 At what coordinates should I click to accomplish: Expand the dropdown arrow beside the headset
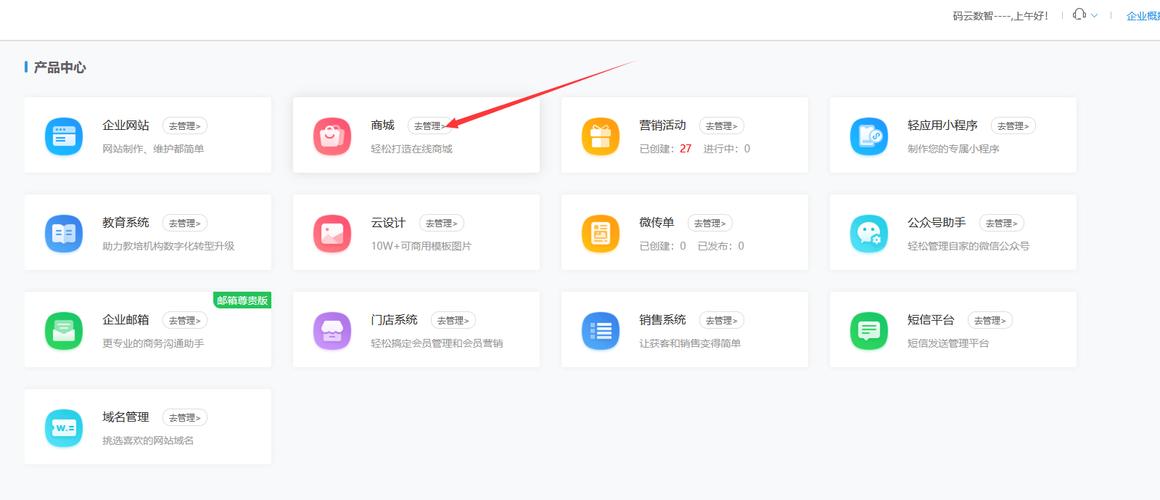[x=1094, y=16]
